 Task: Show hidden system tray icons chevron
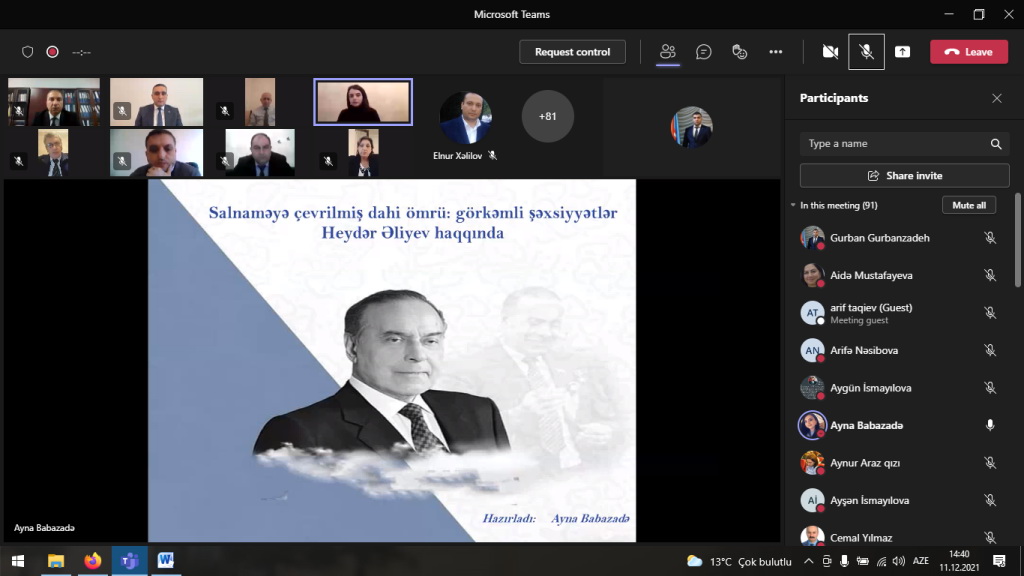[x=809, y=561]
